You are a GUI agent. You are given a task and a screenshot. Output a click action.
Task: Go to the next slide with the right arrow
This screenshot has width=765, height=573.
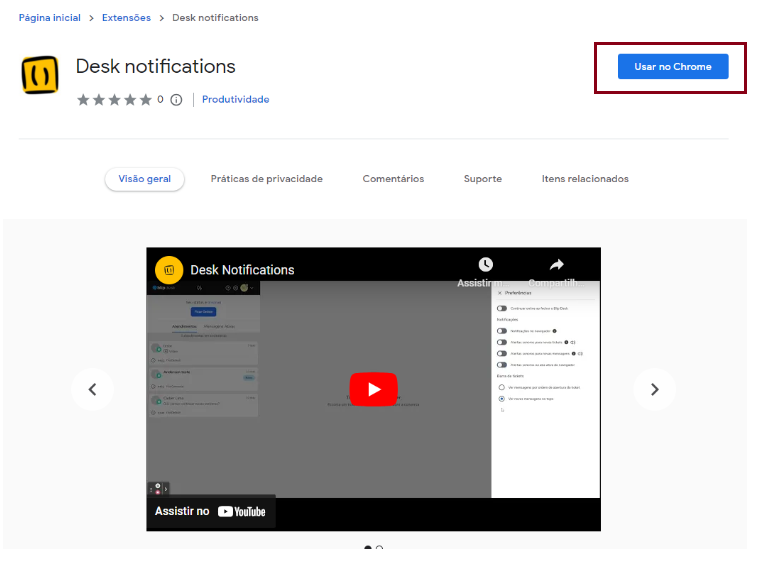(654, 389)
